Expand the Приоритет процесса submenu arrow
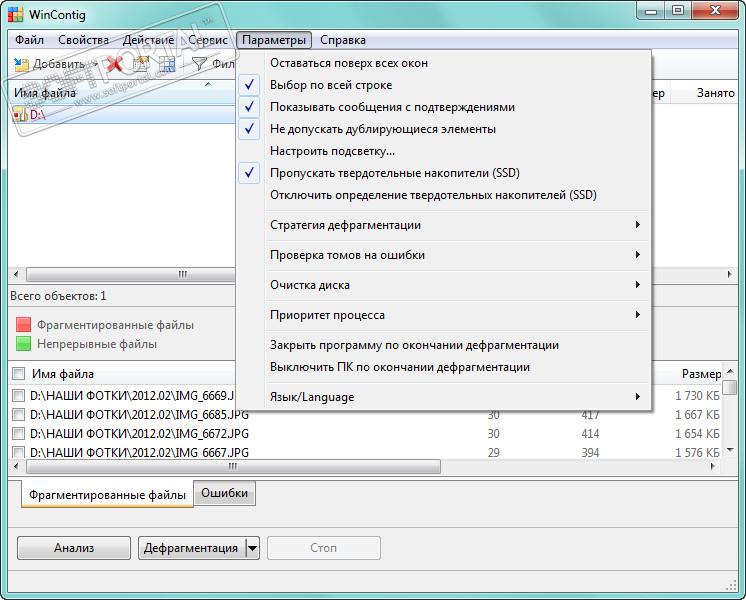 [x=638, y=315]
